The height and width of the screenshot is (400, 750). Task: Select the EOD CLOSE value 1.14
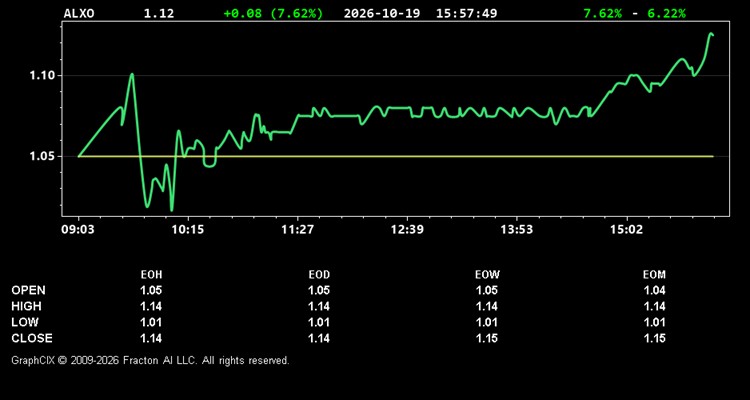[319, 338]
